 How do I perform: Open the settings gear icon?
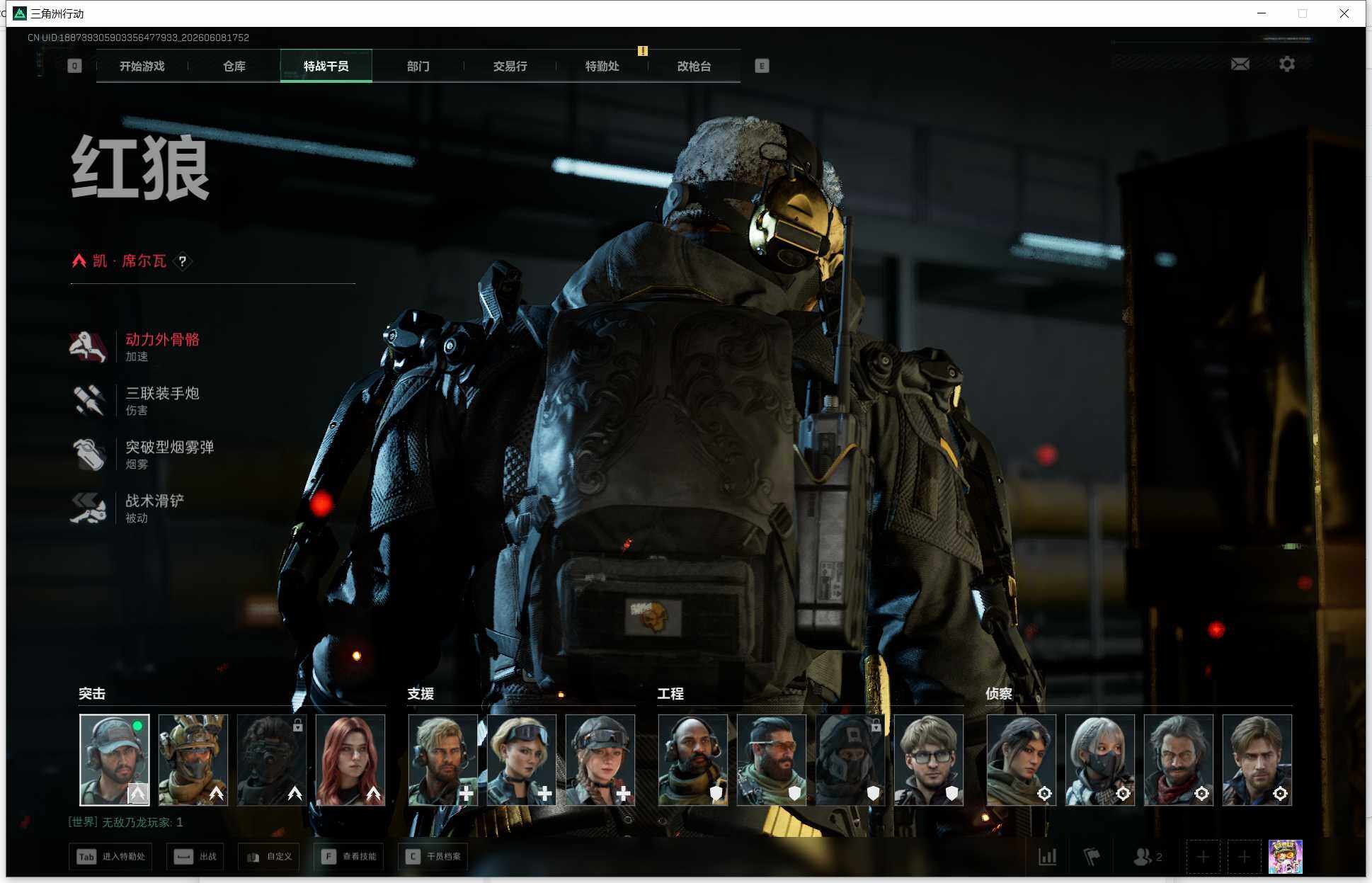click(1287, 64)
